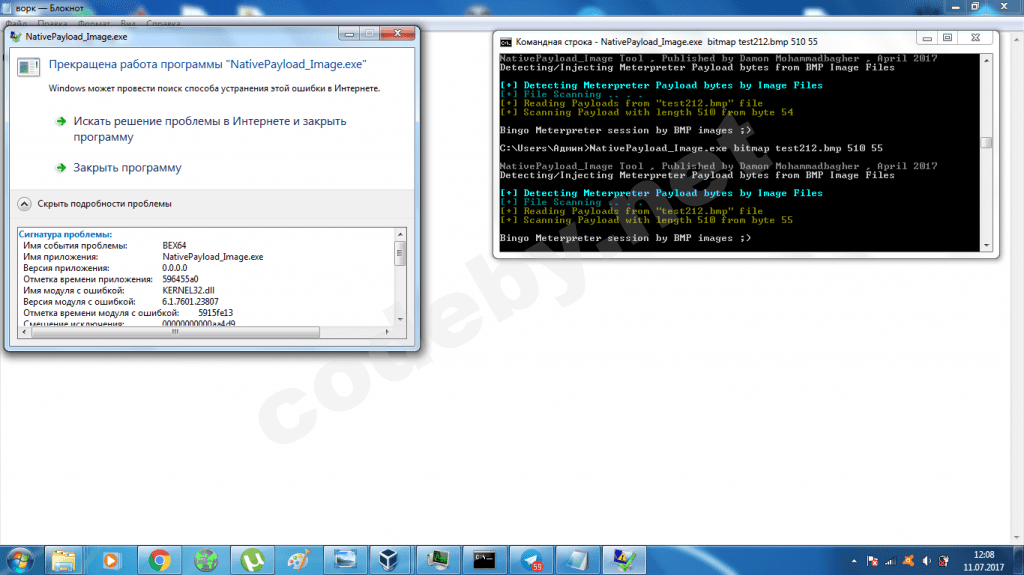The width and height of the screenshot is (1024, 575).
Task: Open the Файл menu in Notepad
Action: click(16, 24)
